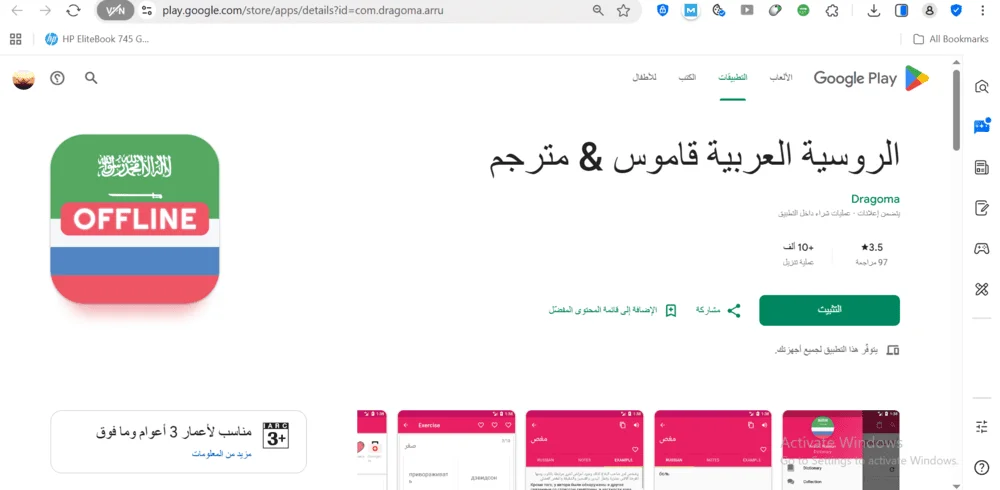
Task: Open the apps grid in bookmarks bar
Action: click(x=16, y=39)
